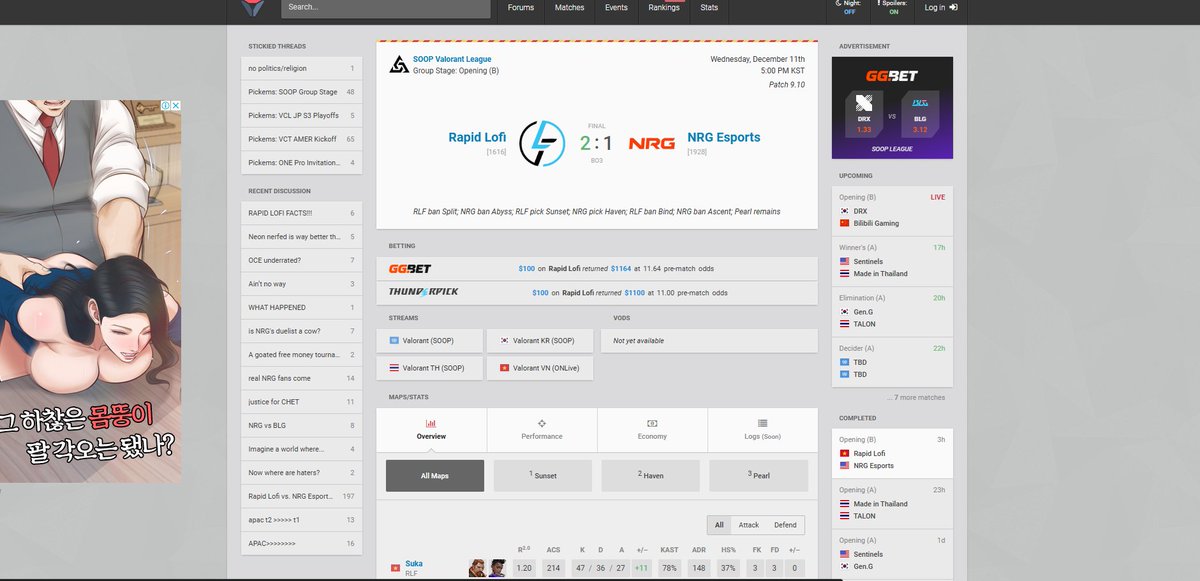The width and height of the screenshot is (1200, 581).
Task: Open 'OCE underrated?' discussion
Action: (301, 260)
